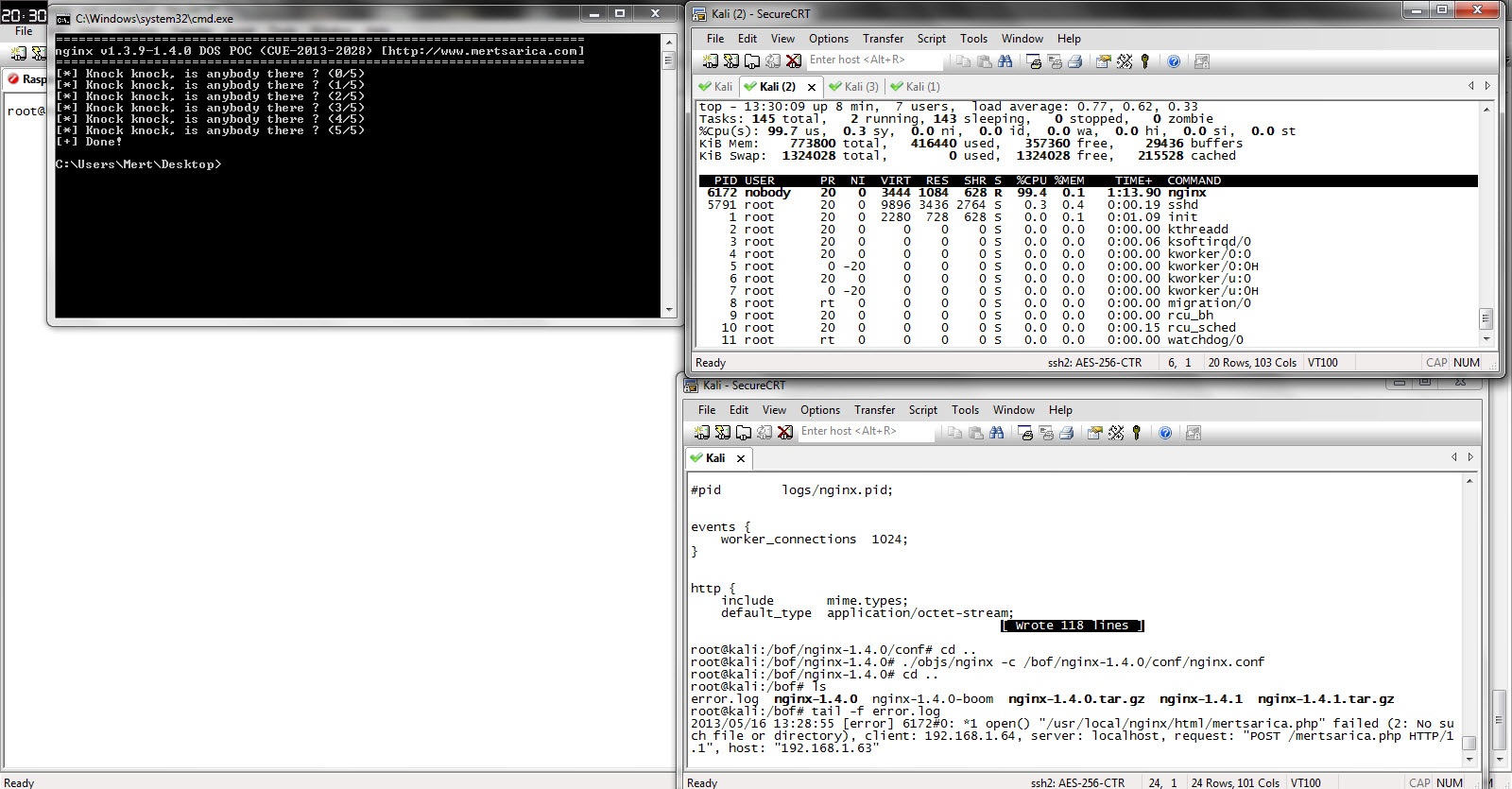Click the Find binoculars icon in Kali (2)
The width and height of the screenshot is (1512, 789).
[x=1005, y=60]
